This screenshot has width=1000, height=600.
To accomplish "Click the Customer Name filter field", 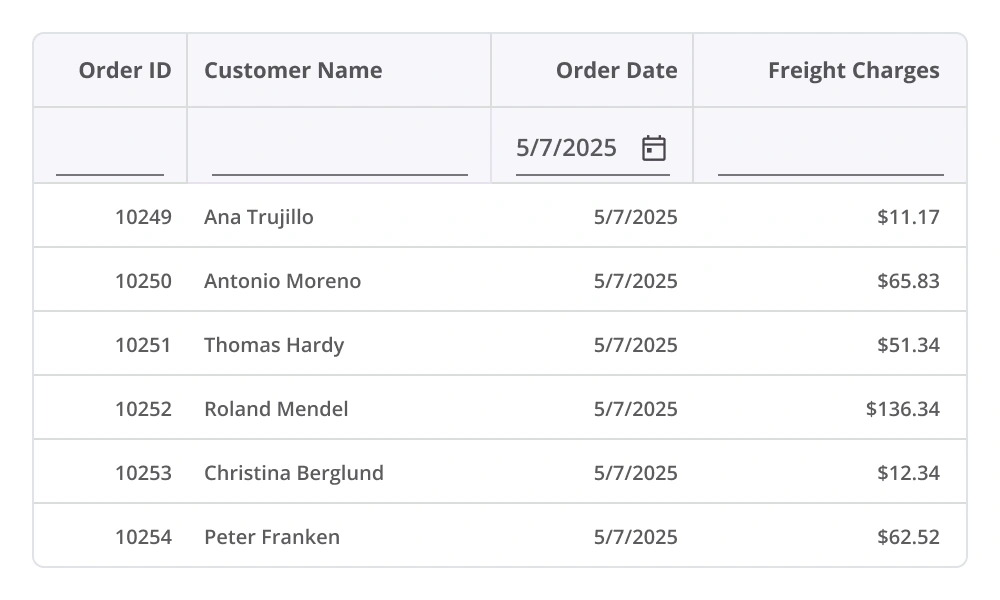I will pos(340,155).
